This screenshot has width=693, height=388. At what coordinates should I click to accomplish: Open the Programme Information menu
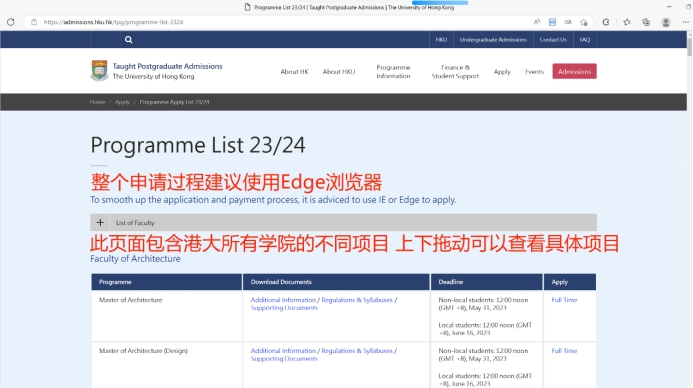393,72
